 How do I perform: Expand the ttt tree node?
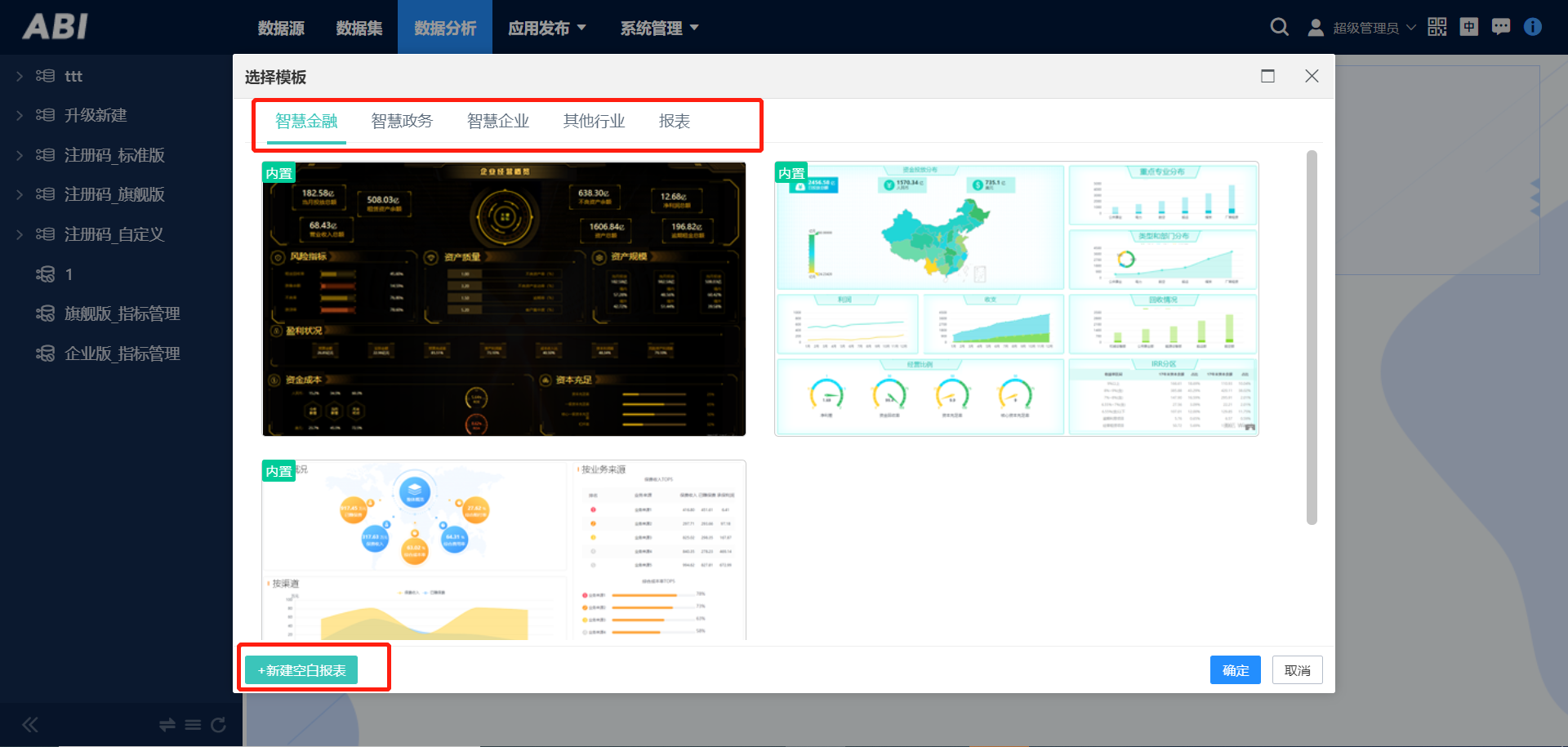pyautogui.click(x=20, y=76)
